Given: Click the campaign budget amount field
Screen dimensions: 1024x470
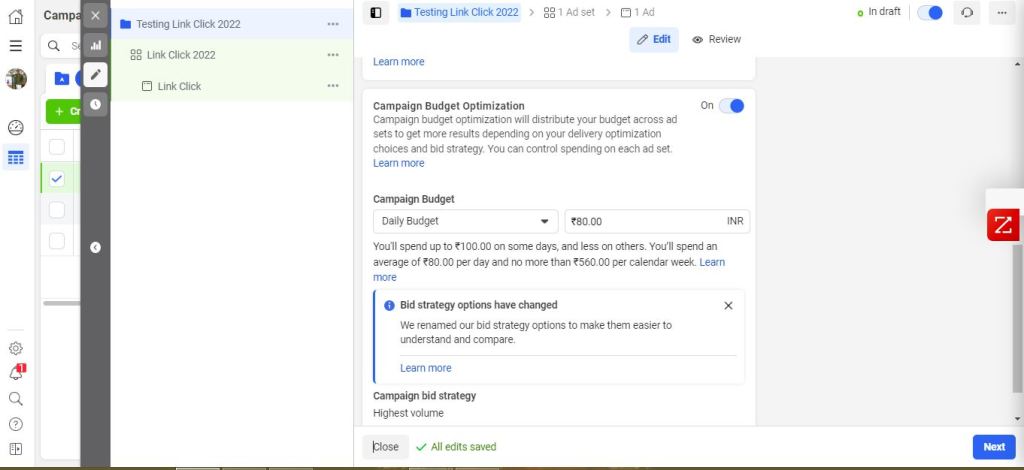Looking at the screenshot, I should pyautogui.click(x=645, y=221).
